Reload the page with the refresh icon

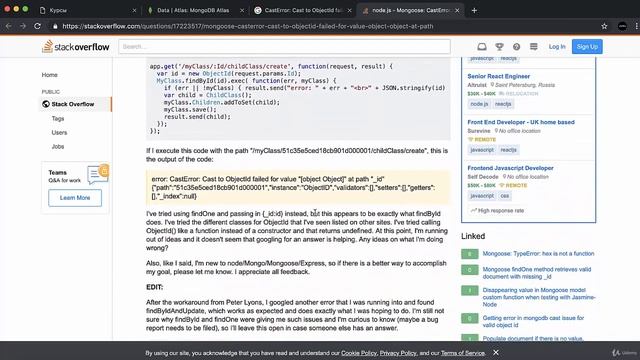tap(38, 26)
